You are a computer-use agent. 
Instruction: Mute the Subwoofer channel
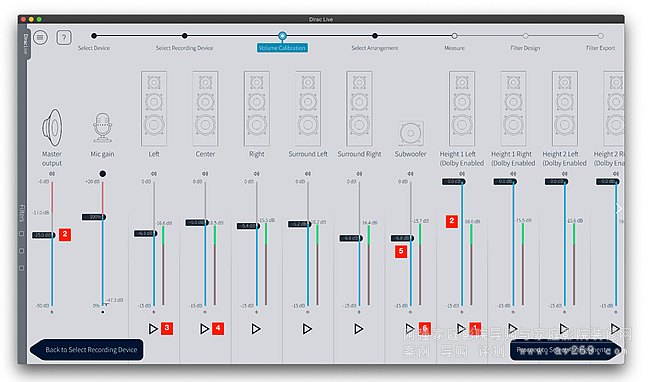(410, 174)
